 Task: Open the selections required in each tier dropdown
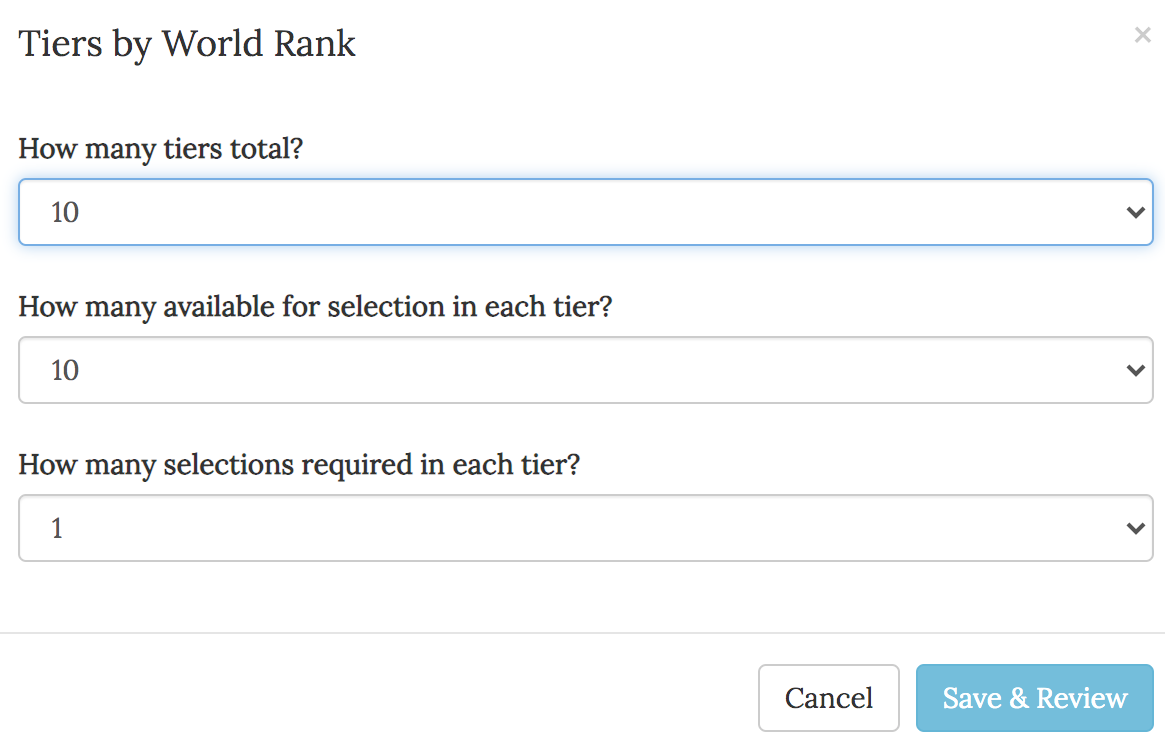585,528
